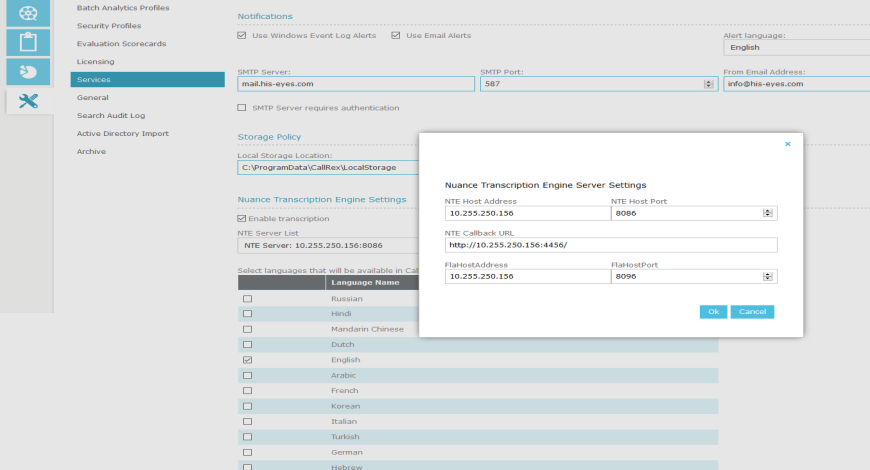Screen dimensions: 870x470
Task: Click the NTE Host Address field
Action: click(x=526, y=213)
